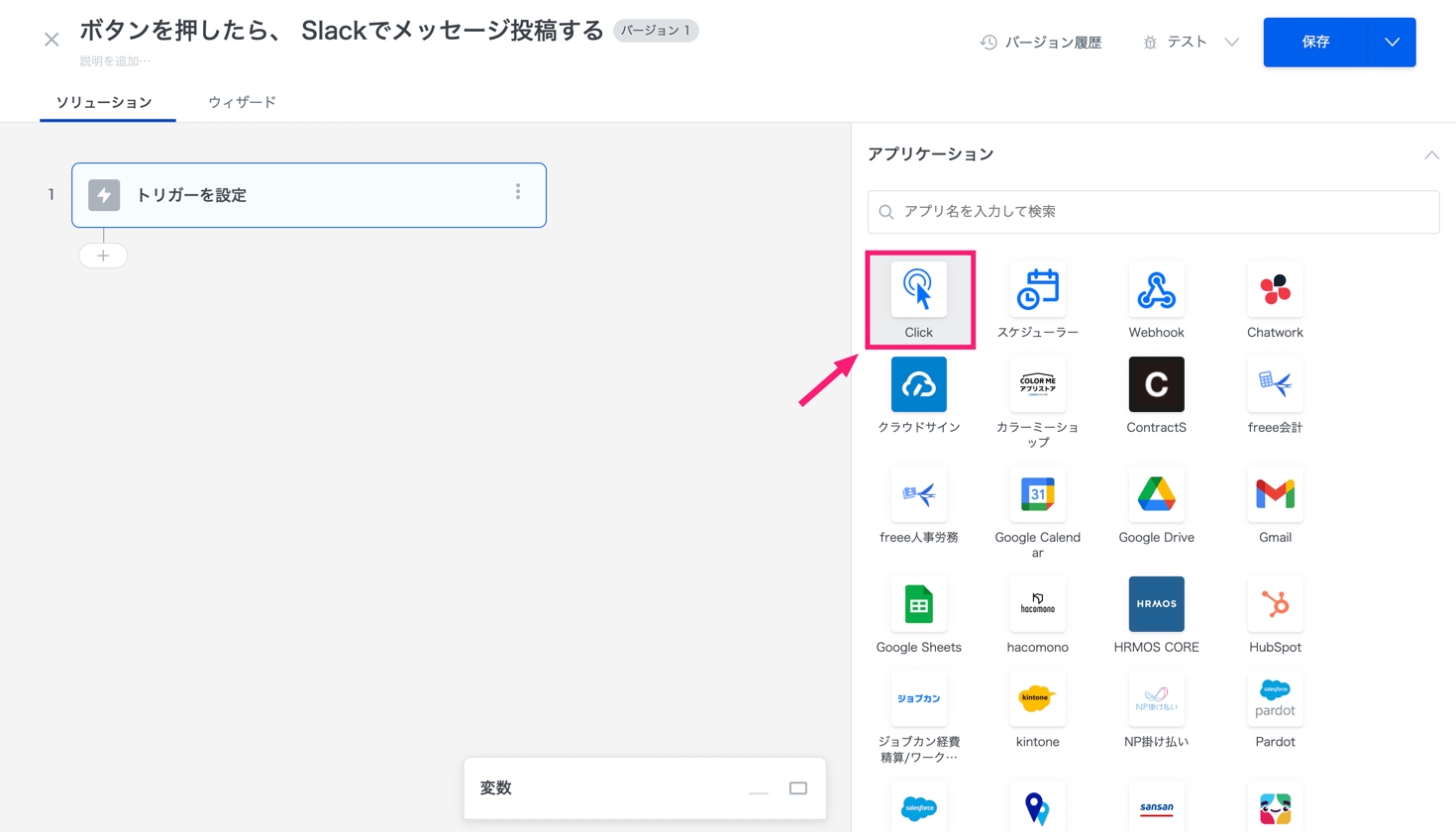Collapse the アプリケーション panel chevron
This screenshot has height=832, width=1456.
1431,156
